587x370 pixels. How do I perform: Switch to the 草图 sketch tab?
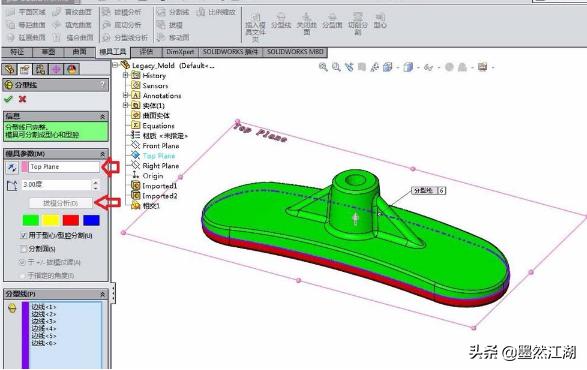pos(48,52)
